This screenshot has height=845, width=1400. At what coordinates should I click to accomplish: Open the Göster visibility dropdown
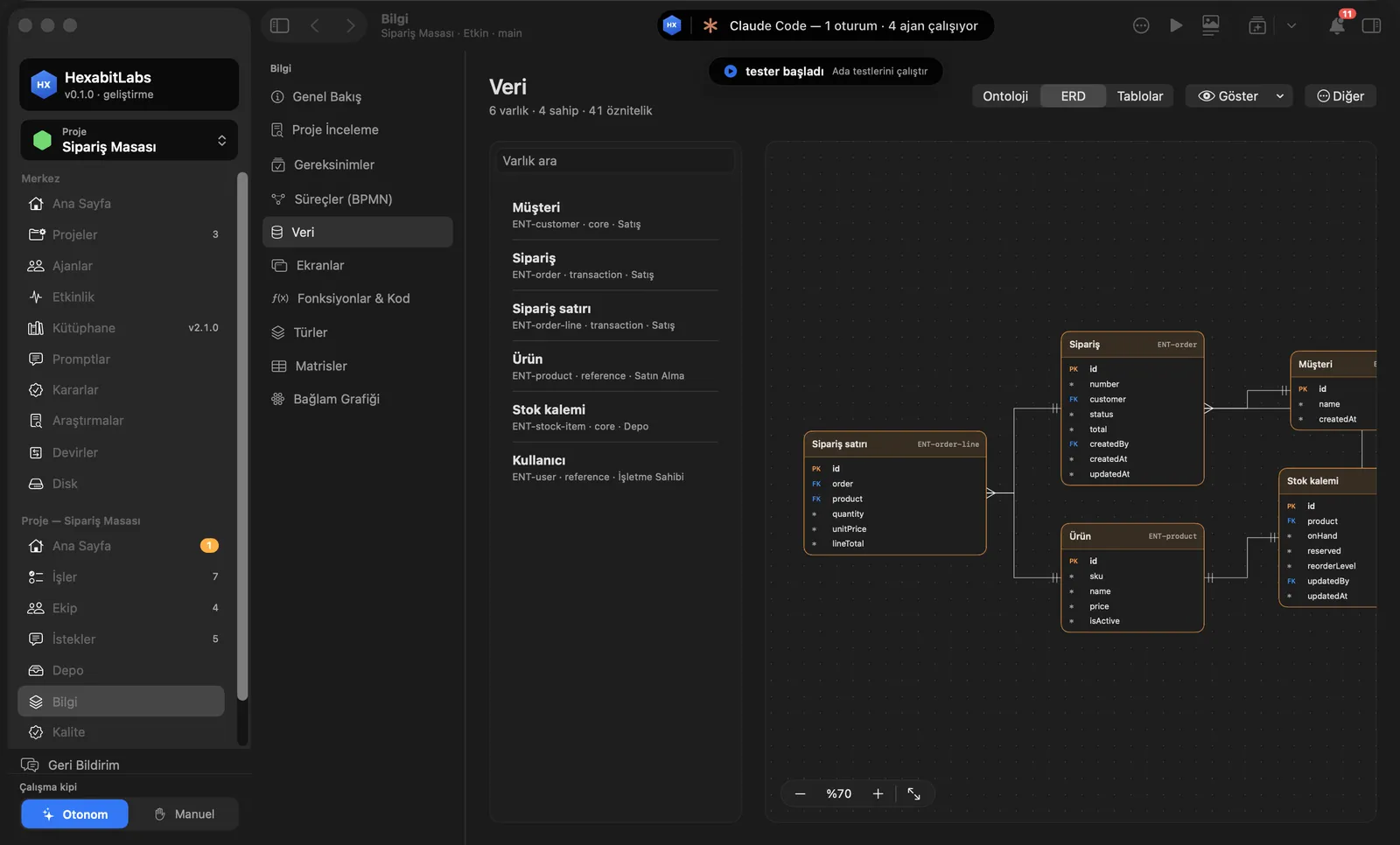[x=1241, y=96]
